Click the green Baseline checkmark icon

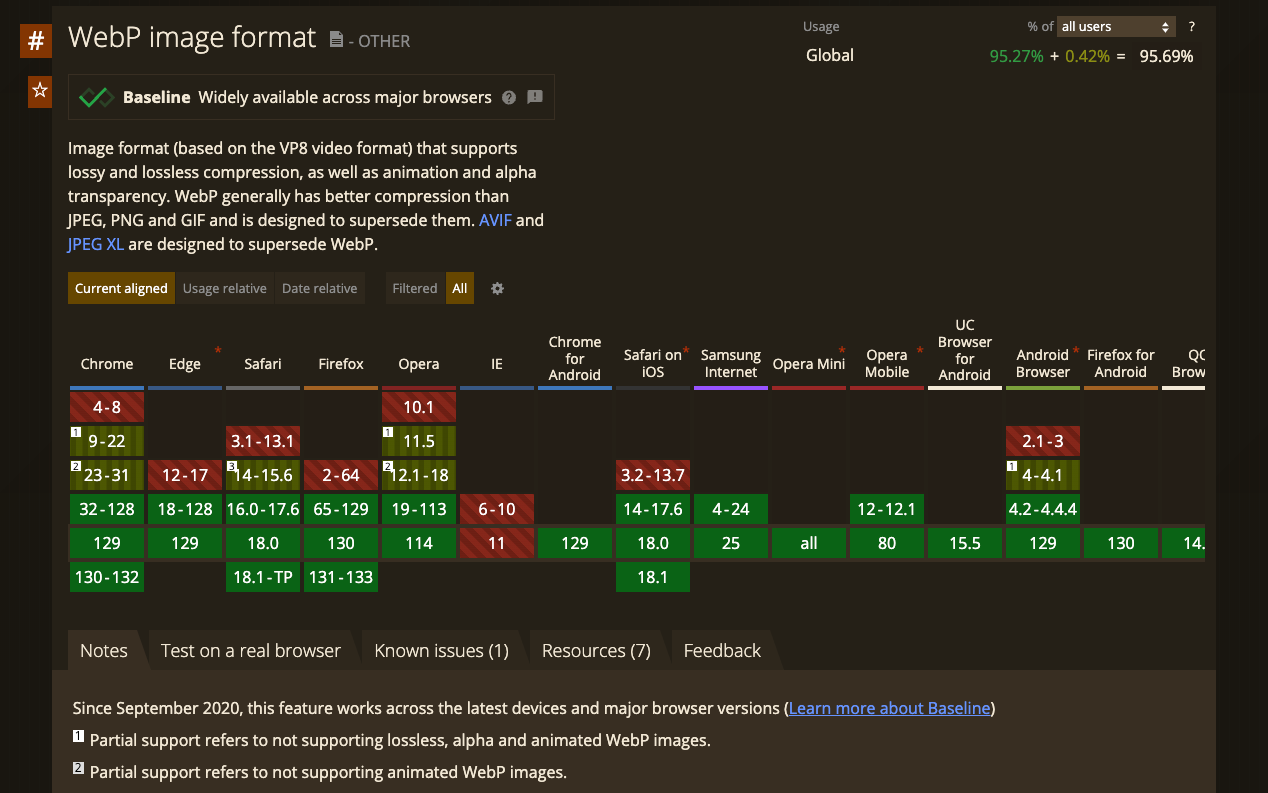(96, 97)
